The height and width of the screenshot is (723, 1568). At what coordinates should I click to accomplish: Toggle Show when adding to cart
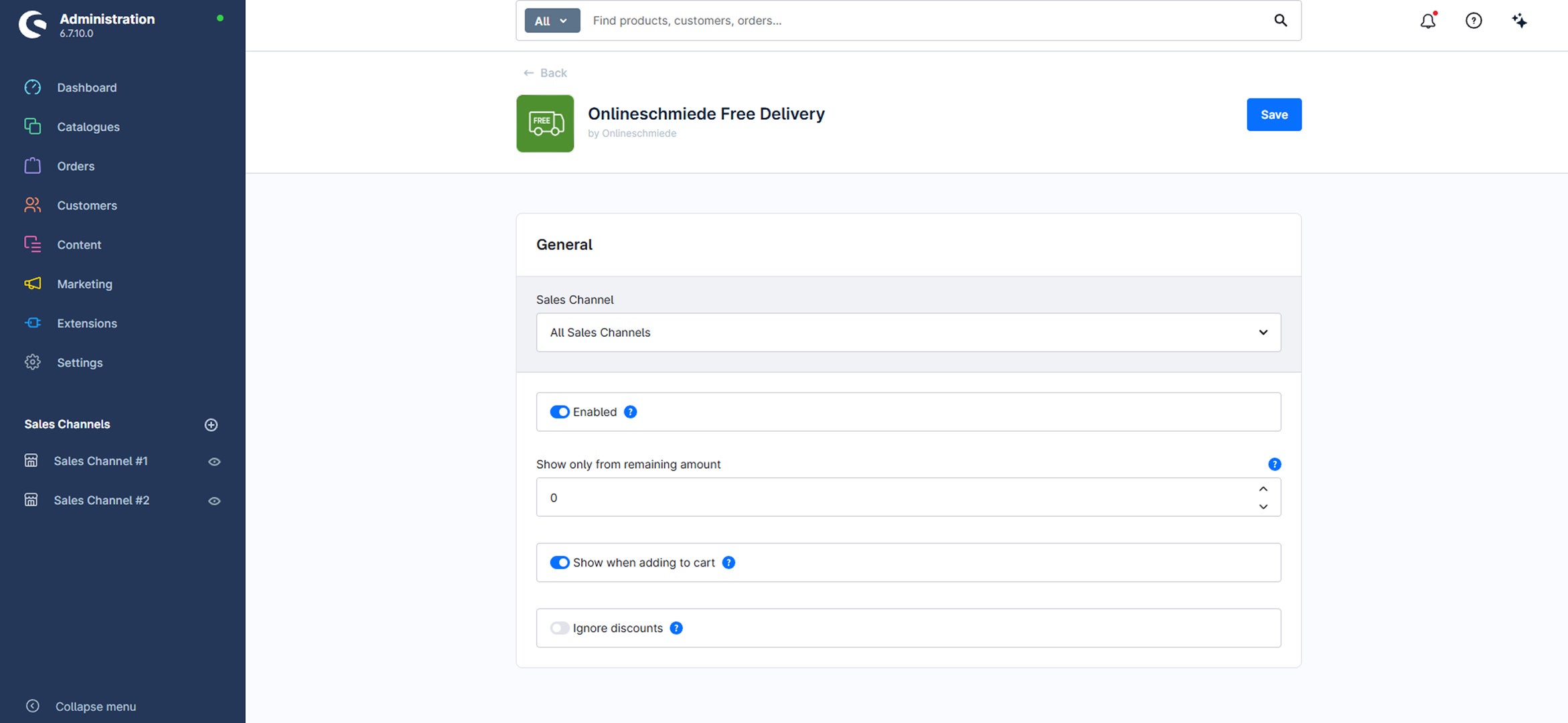point(560,562)
